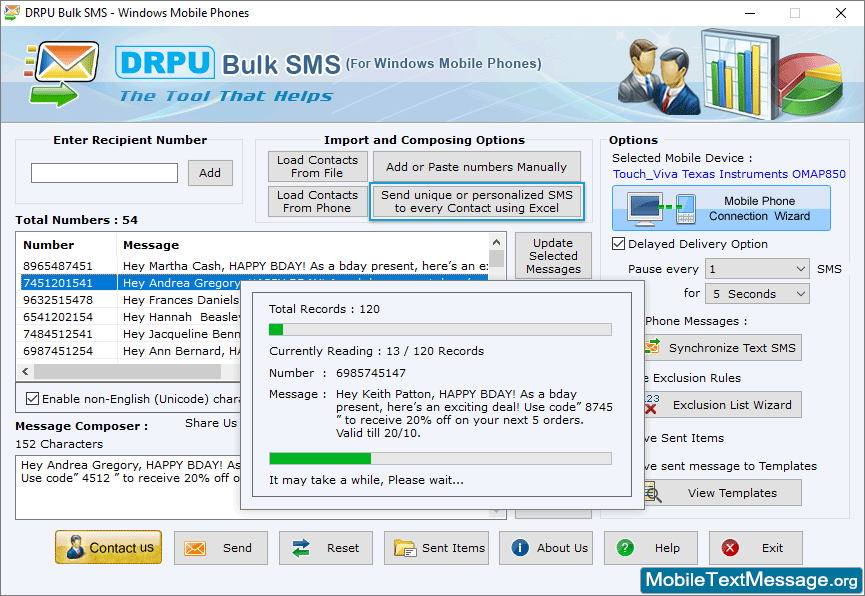
Task: Click the horizontal scrollbar thumb of contact list
Action: [x=127, y=371]
